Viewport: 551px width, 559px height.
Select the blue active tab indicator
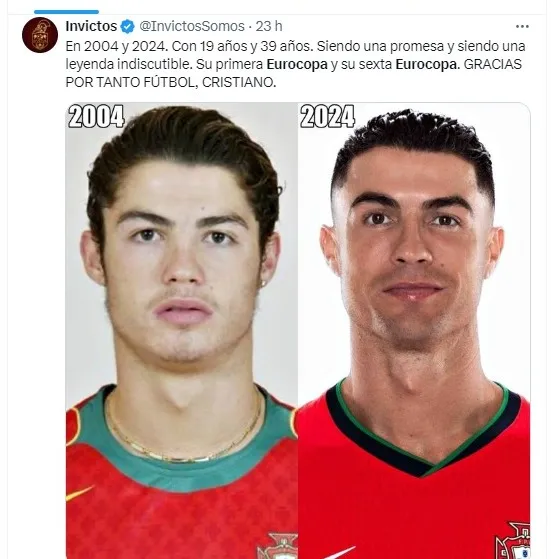pos(66,12)
